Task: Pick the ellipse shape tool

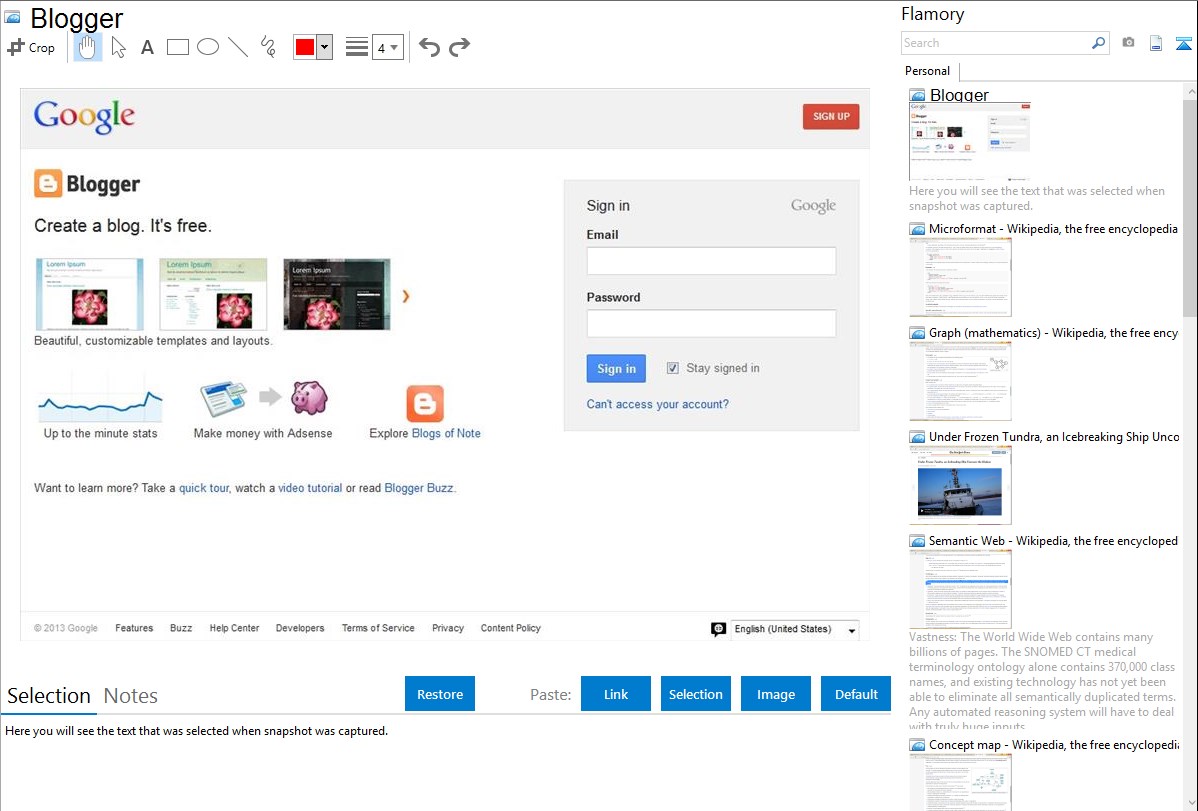Action: (x=208, y=47)
